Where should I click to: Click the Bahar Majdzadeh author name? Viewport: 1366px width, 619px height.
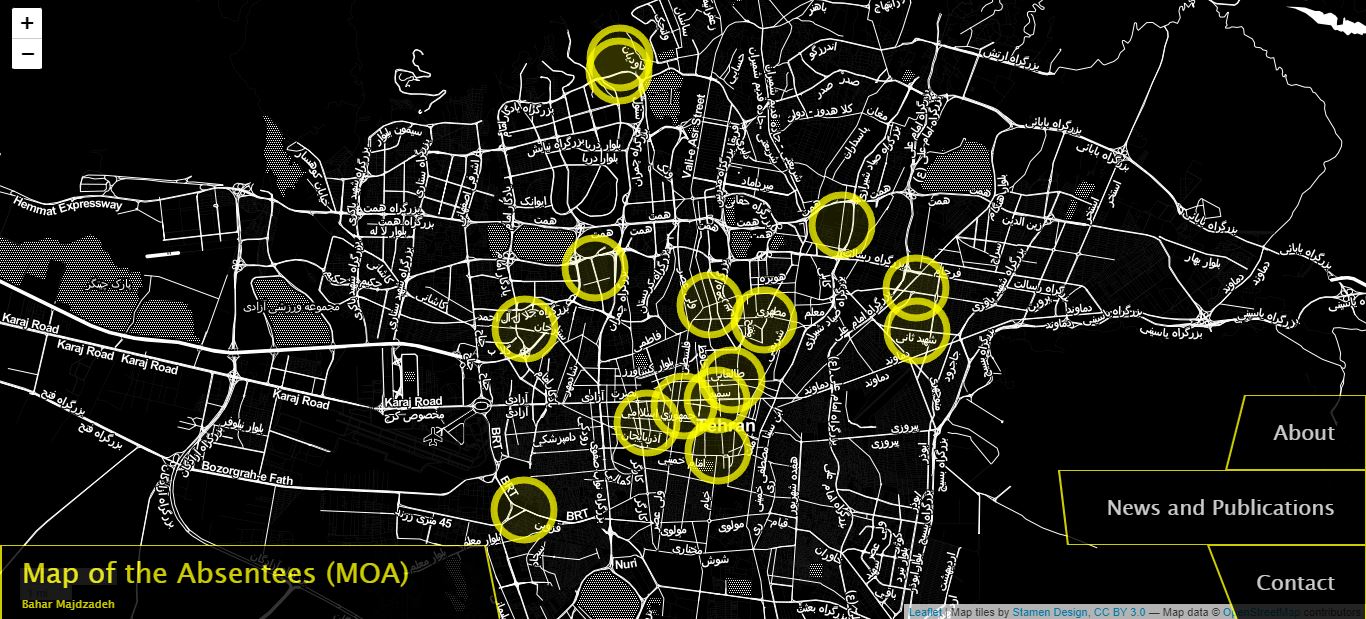tap(68, 604)
